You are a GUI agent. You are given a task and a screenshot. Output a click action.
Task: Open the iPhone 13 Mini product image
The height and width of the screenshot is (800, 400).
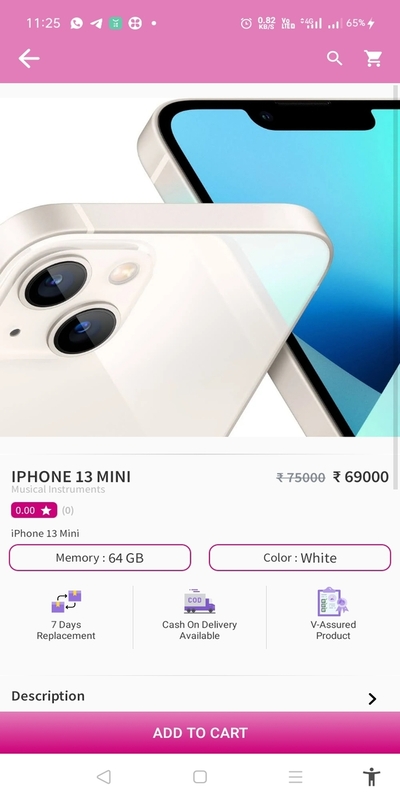tap(200, 267)
